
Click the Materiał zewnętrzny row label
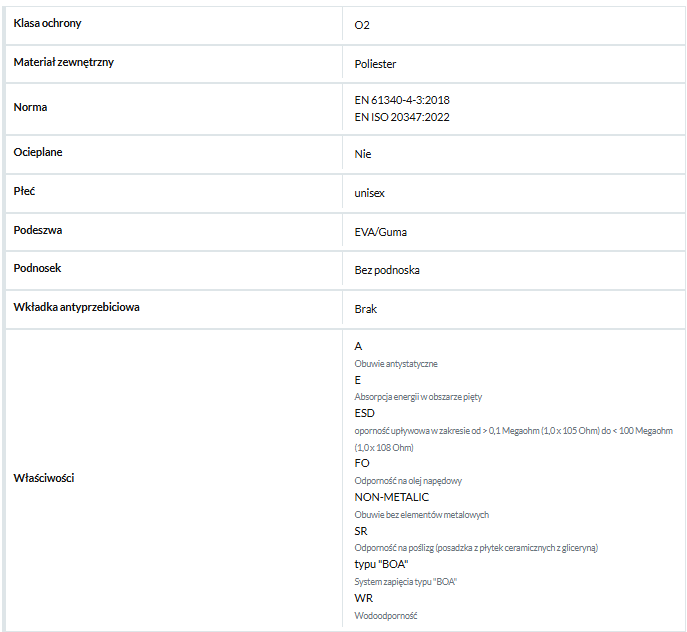coord(64,62)
